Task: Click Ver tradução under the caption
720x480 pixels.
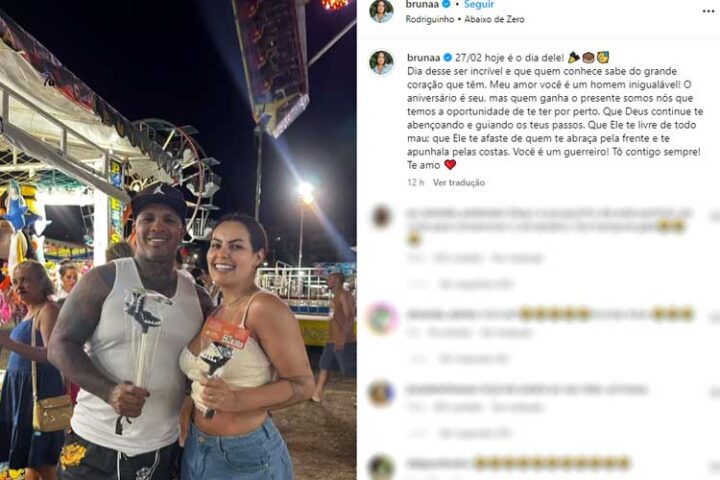Action: pyautogui.click(x=459, y=182)
